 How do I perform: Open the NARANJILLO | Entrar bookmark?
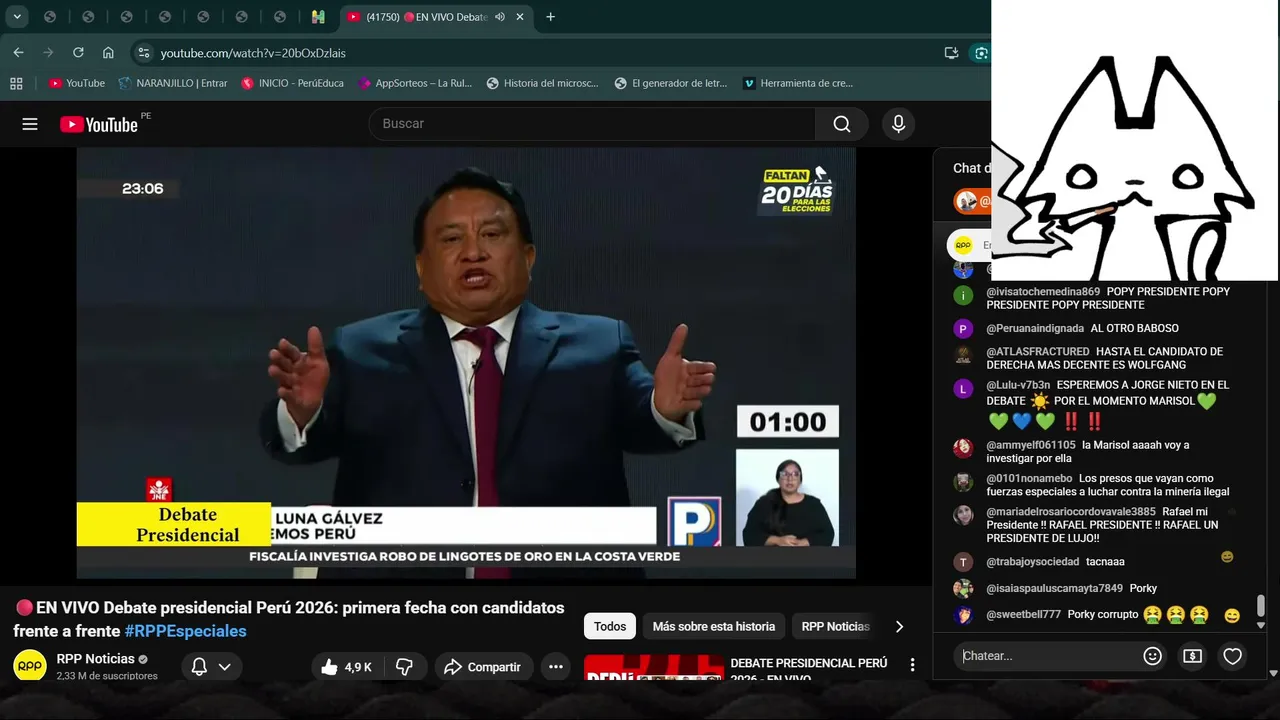pos(172,83)
